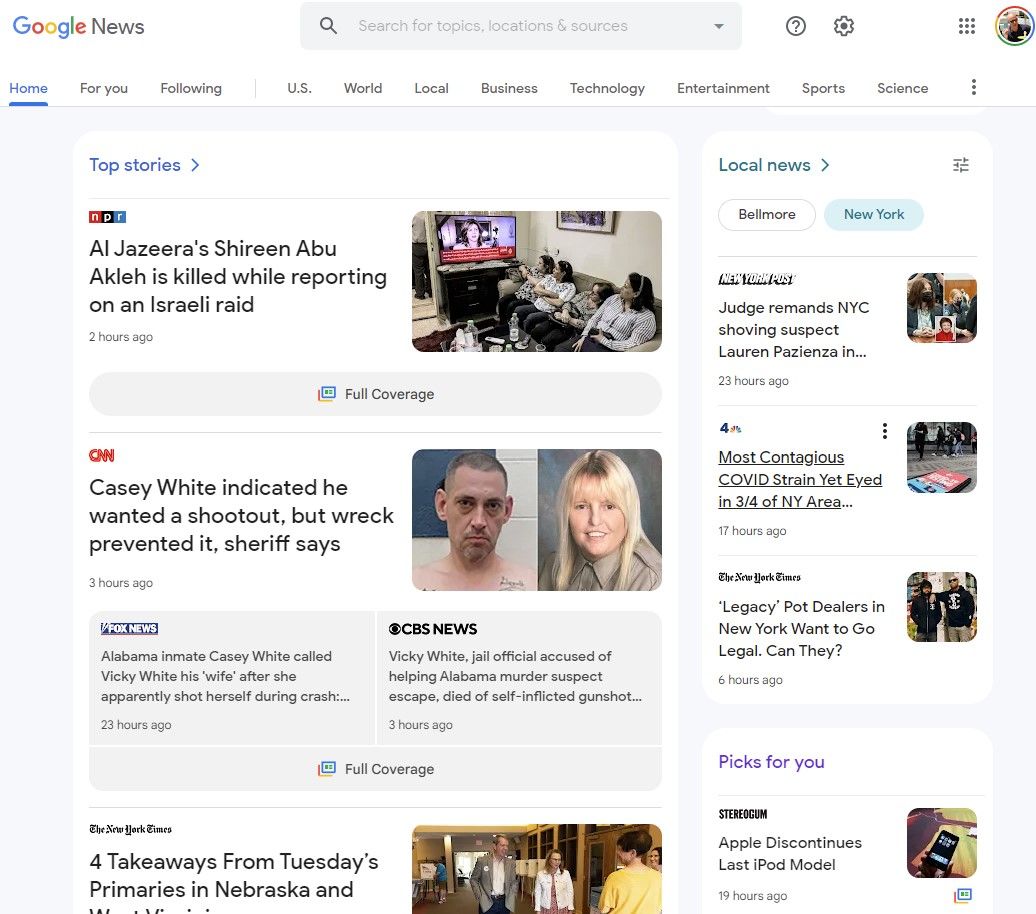
Task: Switch to the U.S. section tab
Action: coord(299,88)
